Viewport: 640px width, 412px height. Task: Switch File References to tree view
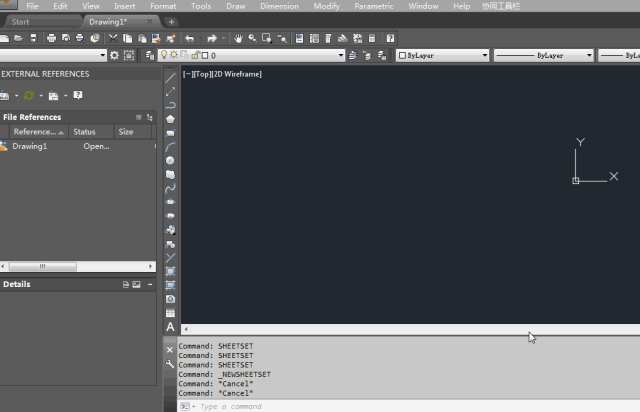pos(150,117)
